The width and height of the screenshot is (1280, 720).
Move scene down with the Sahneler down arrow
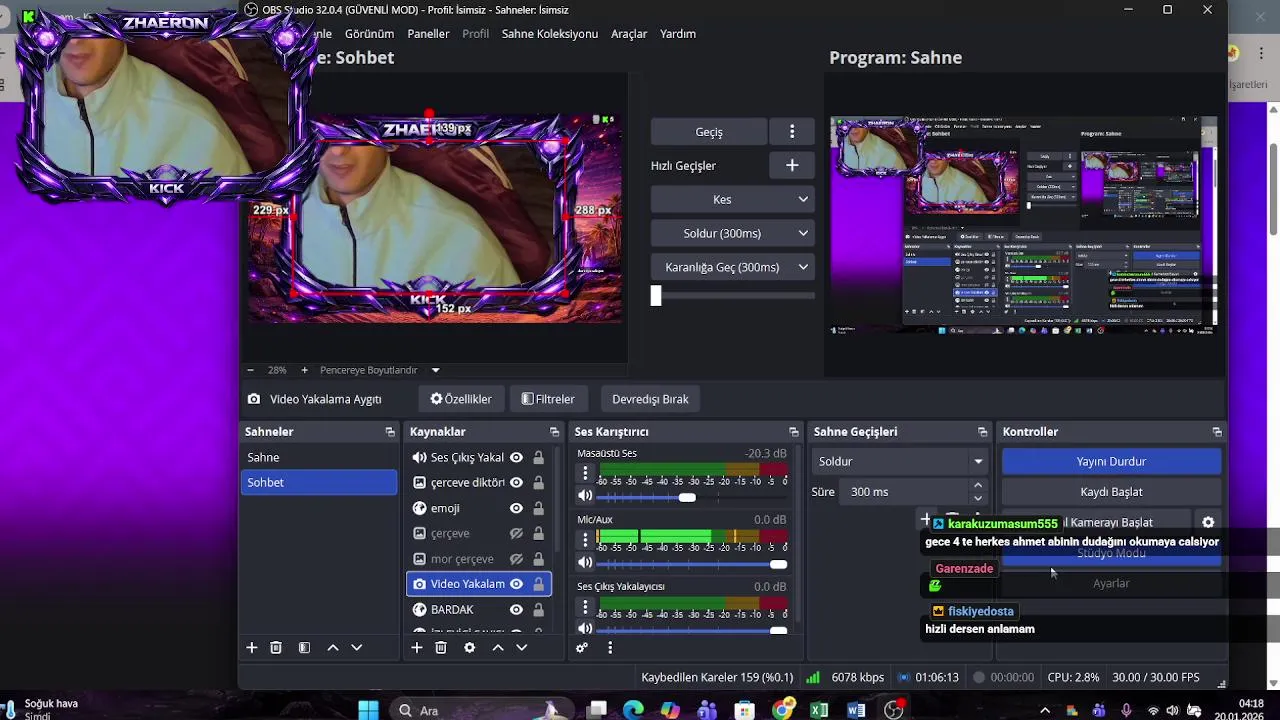[x=356, y=648]
